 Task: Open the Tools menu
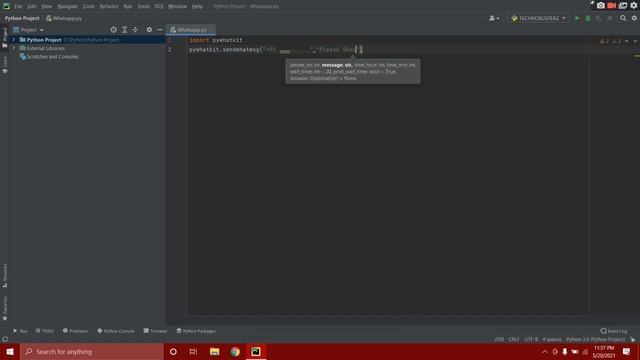143,6
